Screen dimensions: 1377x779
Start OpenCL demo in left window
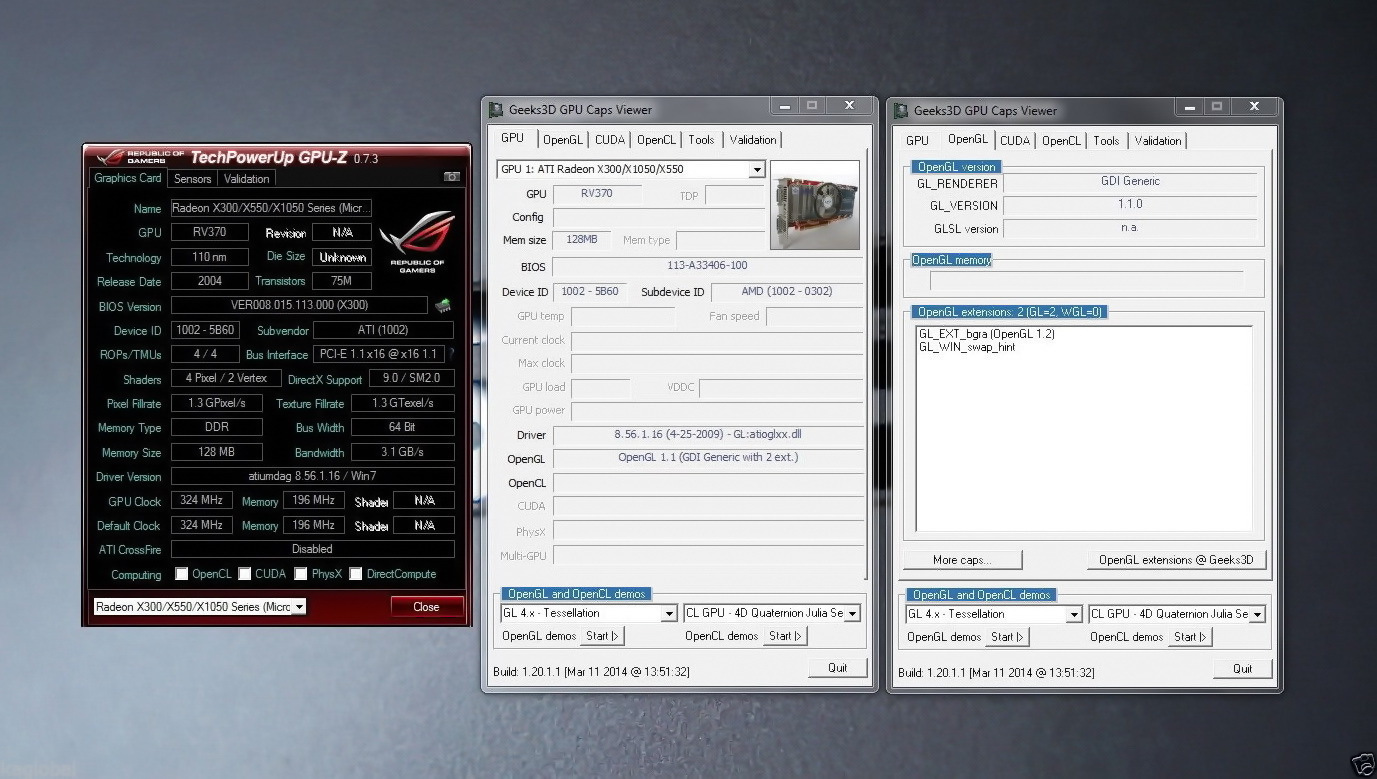click(786, 635)
